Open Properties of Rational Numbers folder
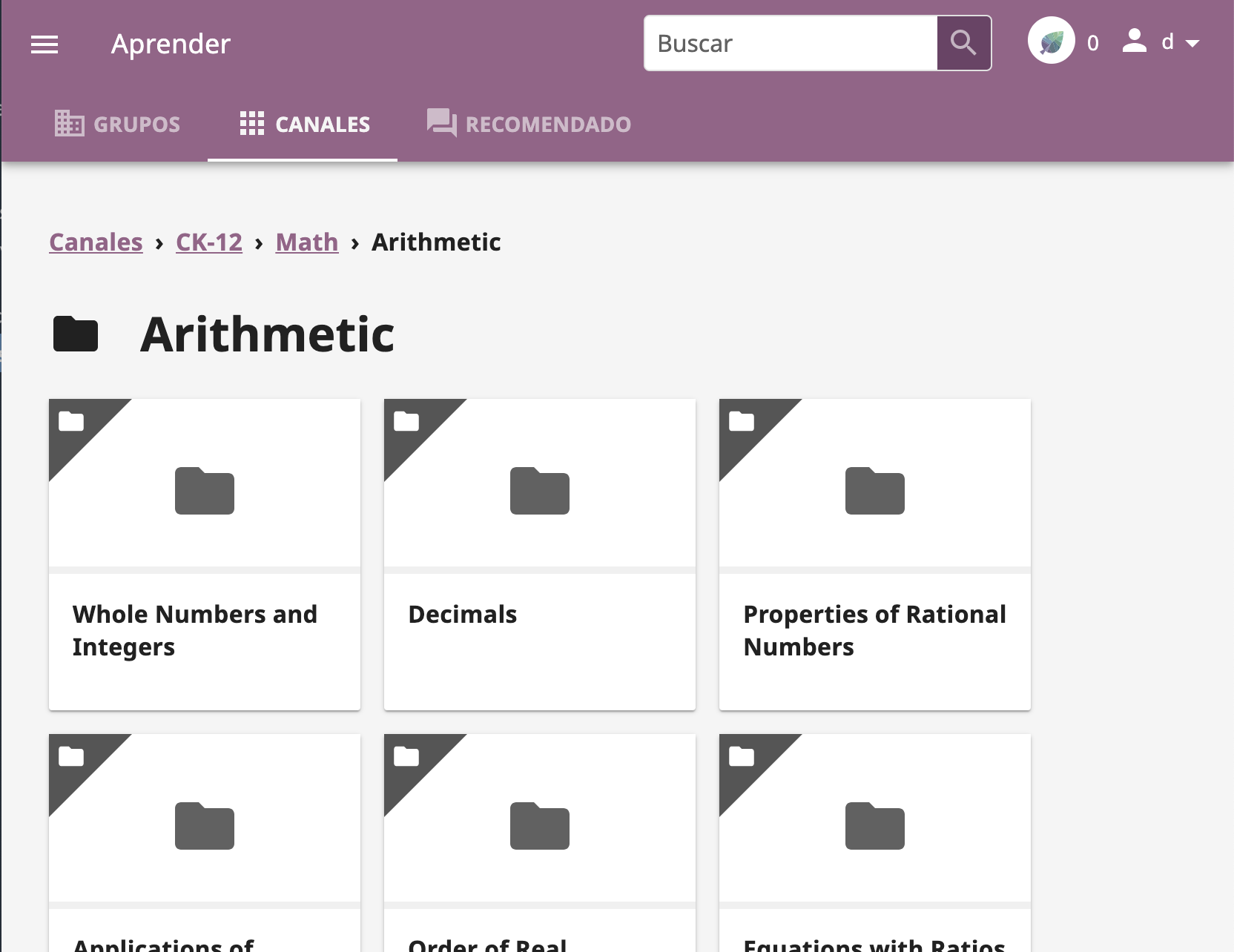The width and height of the screenshot is (1234, 952). point(875,555)
